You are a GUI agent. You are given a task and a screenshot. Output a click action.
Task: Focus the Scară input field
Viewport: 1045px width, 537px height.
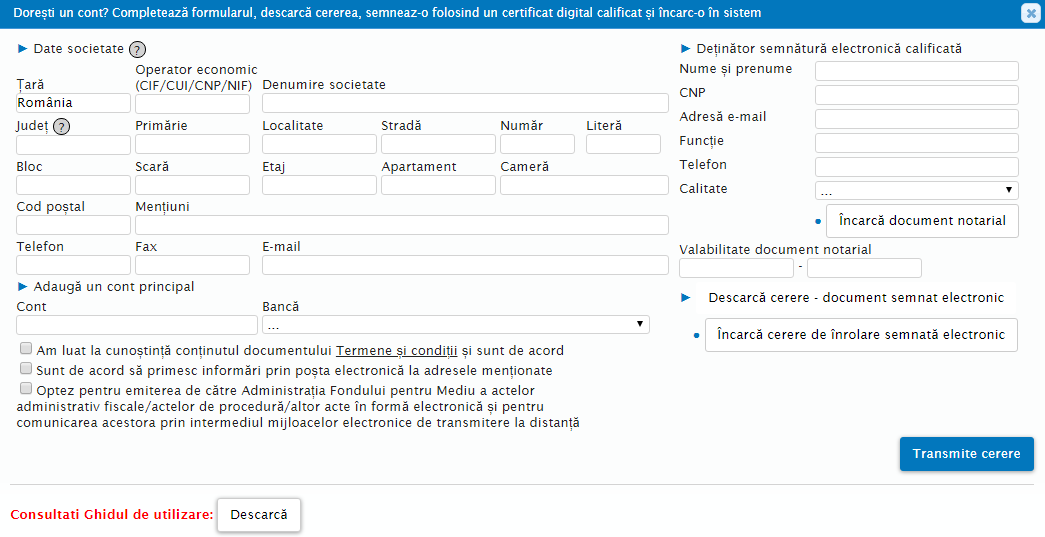(x=193, y=185)
